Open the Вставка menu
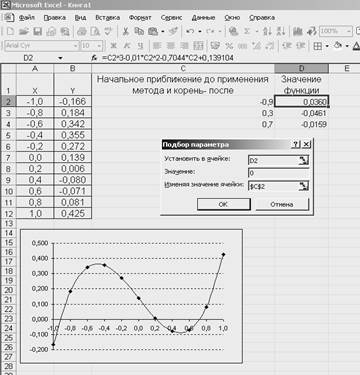 pos(108,18)
